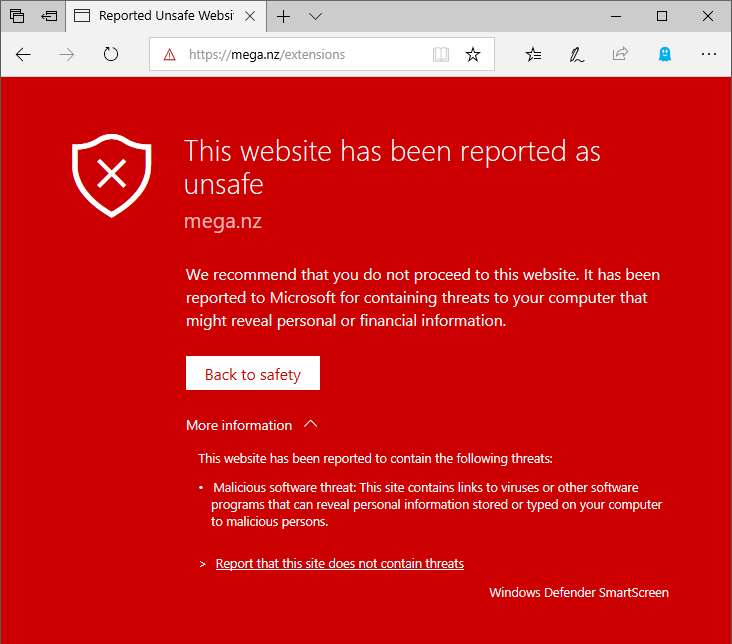732x644 pixels.
Task: Click the Add notes pen icon
Action: [x=577, y=55]
